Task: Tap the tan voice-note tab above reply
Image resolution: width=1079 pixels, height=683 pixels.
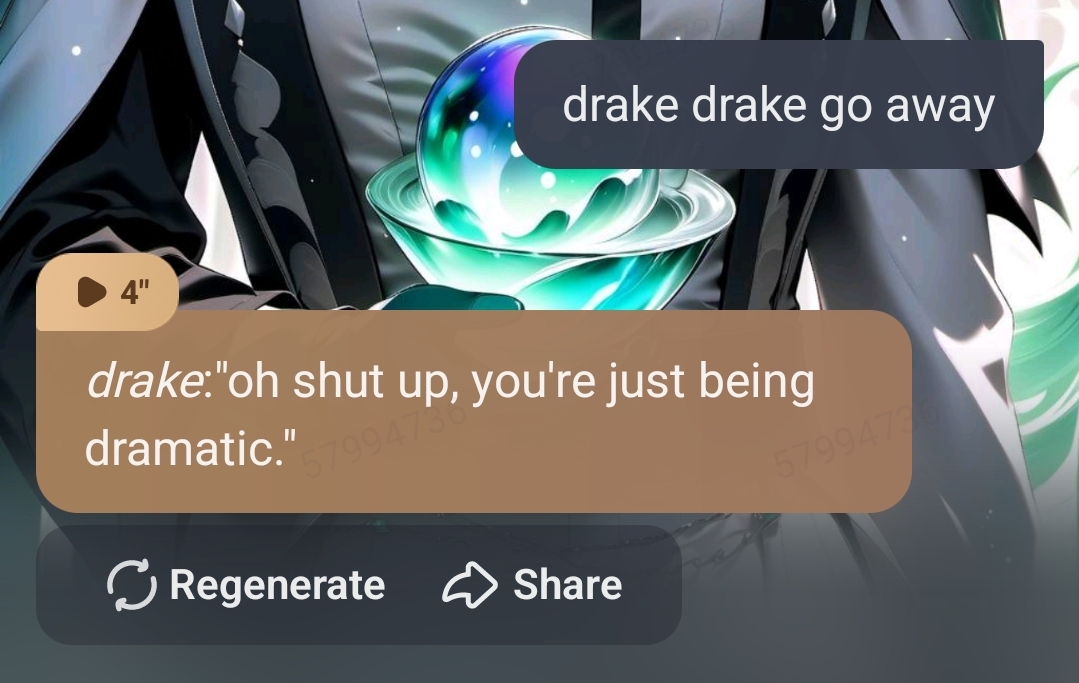Action: tap(107, 292)
